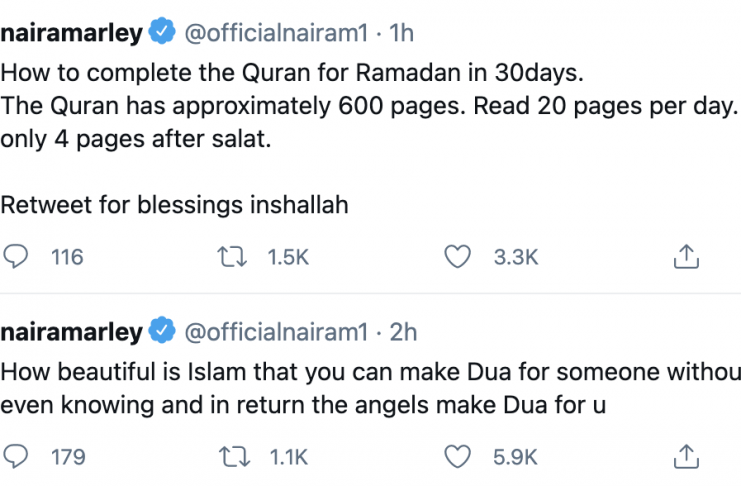This screenshot has height=486, width=741.
Task: Open the tweet text about reading 20 pages
Action: tap(370, 108)
